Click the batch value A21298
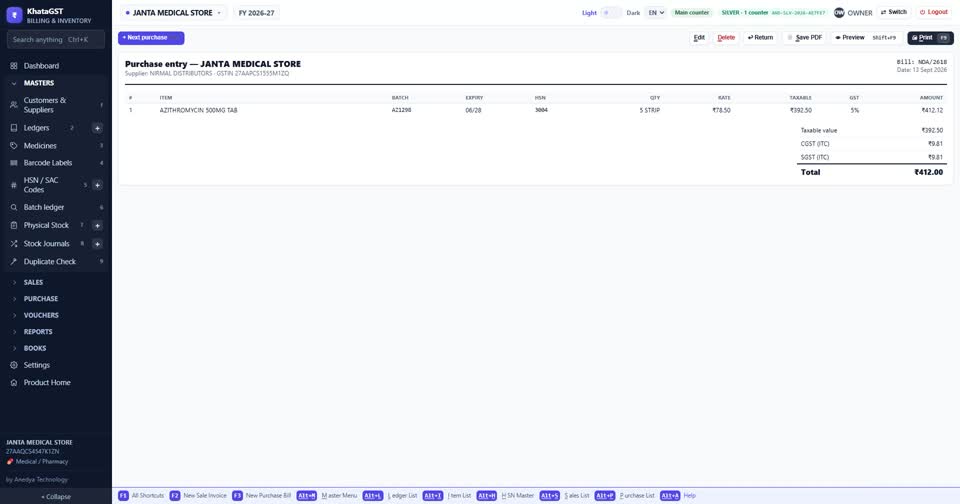The height and width of the screenshot is (504, 960). [402, 110]
